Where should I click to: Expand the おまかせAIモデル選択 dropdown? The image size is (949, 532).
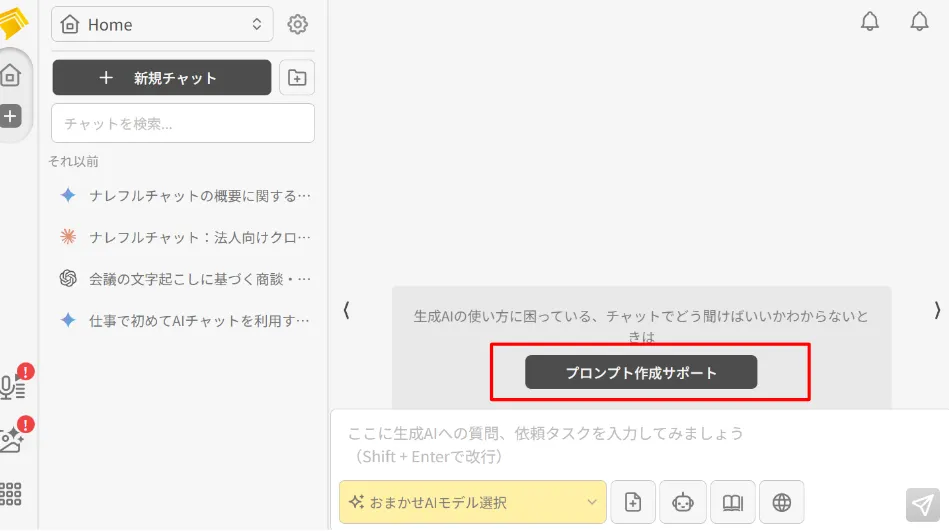pyautogui.click(x=472, y=502)
